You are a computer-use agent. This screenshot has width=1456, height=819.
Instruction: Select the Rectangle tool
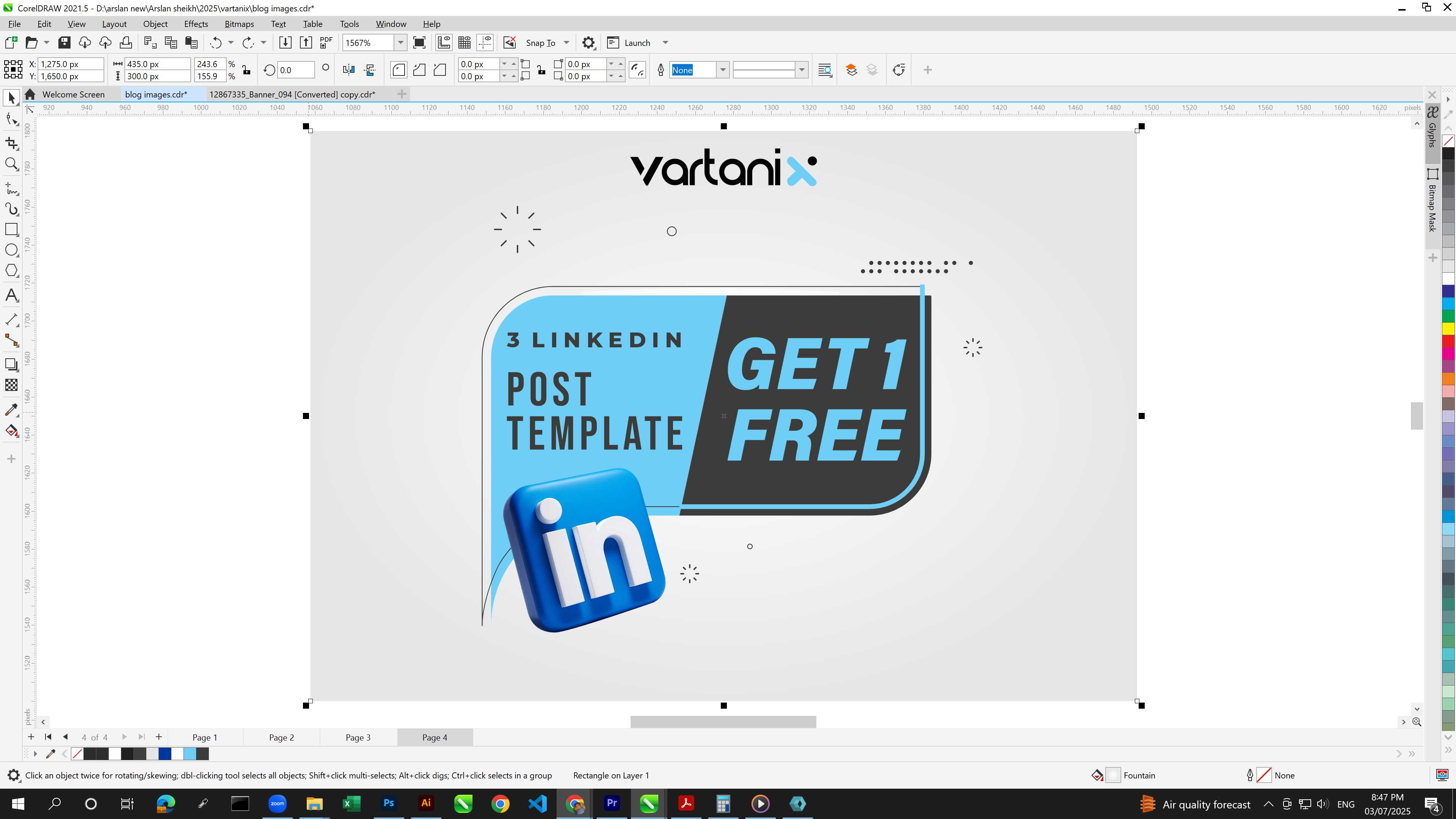(11, 229)
